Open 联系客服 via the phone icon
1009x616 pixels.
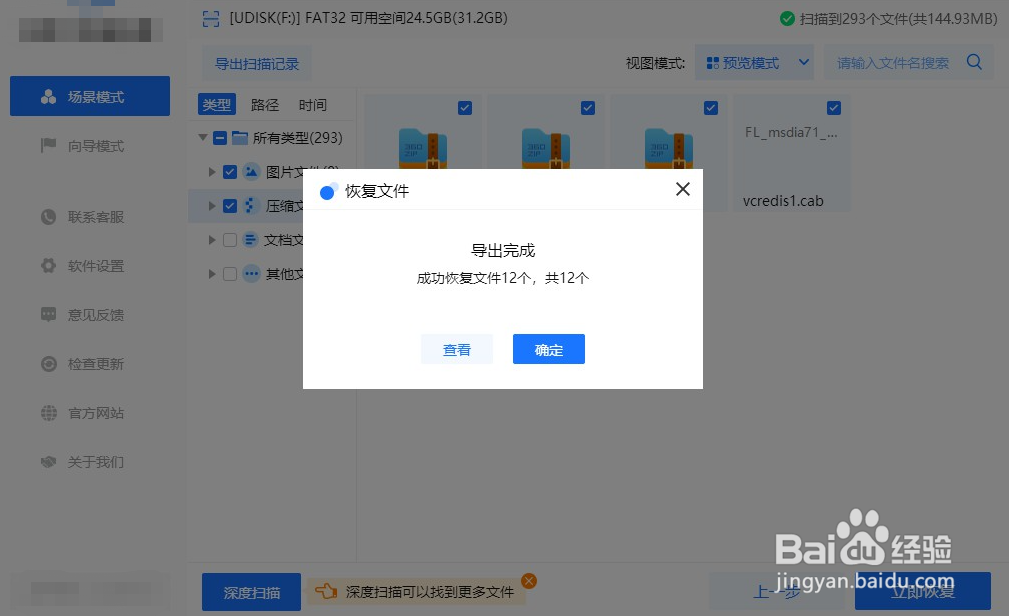[48, 217]
